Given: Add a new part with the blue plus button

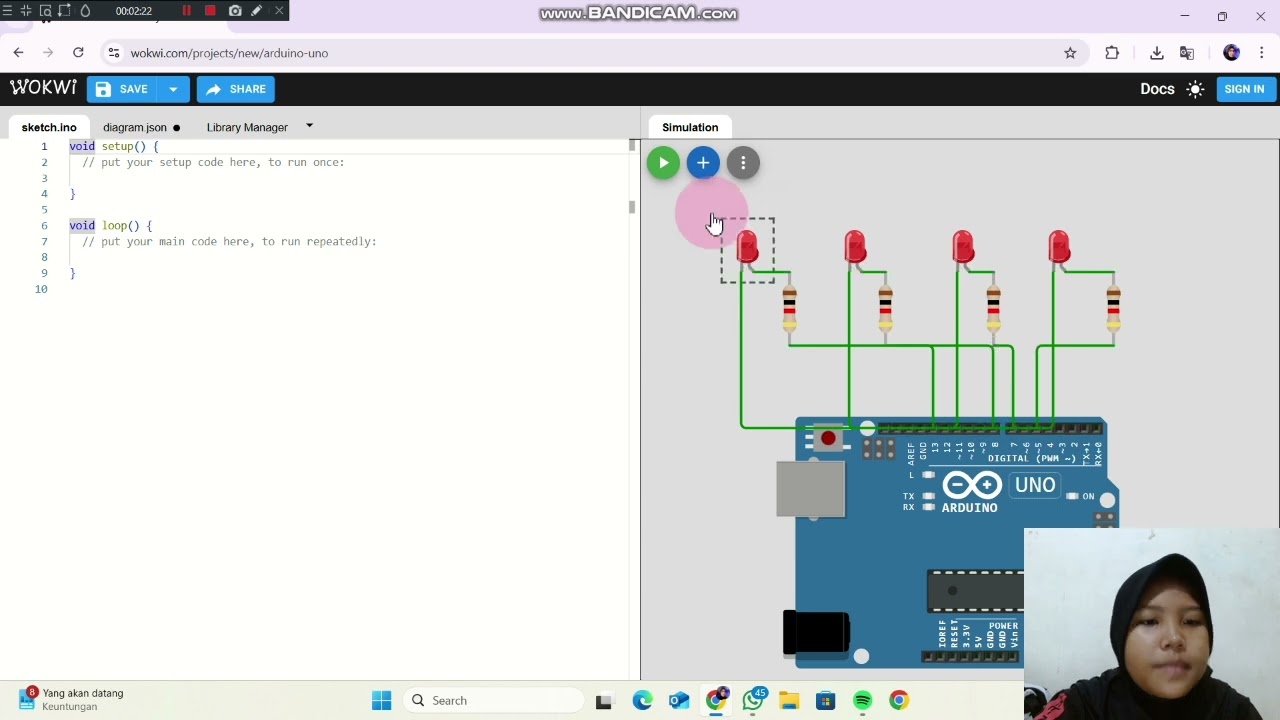Looking at the screenshot, I should [x=703, y=163].
